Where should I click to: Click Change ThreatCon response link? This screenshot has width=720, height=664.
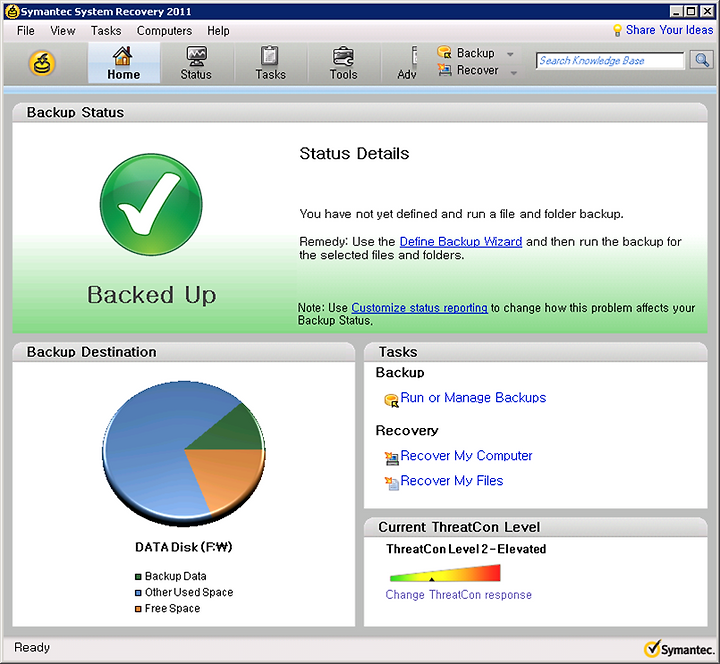coord(458,595)
